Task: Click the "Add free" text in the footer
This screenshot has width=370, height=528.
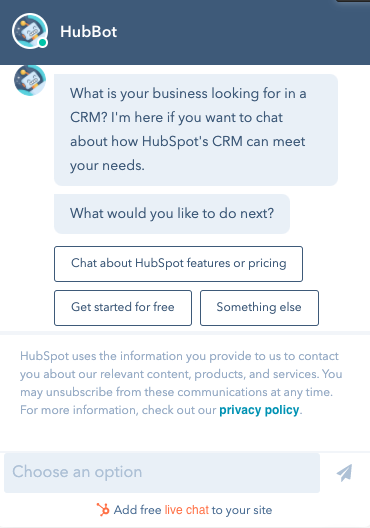Action: click(137, 510)
